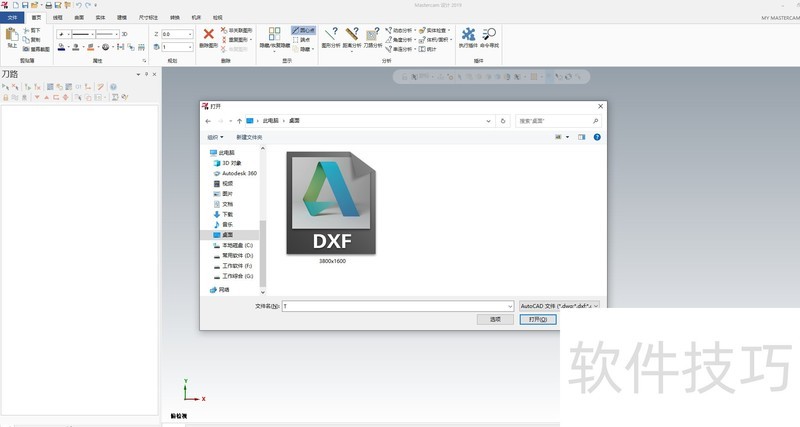Toggle the 3D mode label in attributes group
Image resolution: width=800 pixels, height=427 pixels.
(x=124, y=34)
